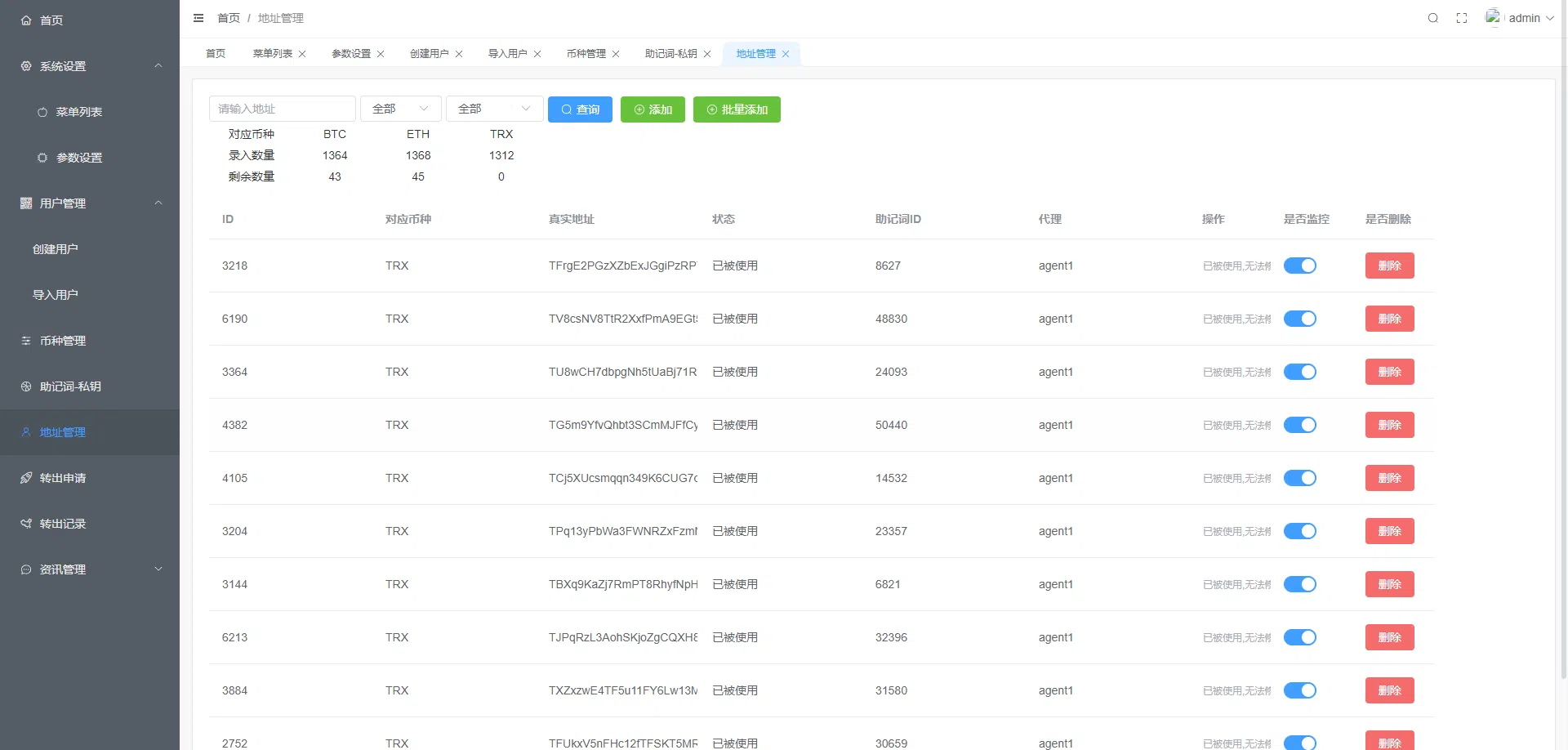1568x750 pixels.
Task: Switch to the 创建用户 tab
Action: 429,54
